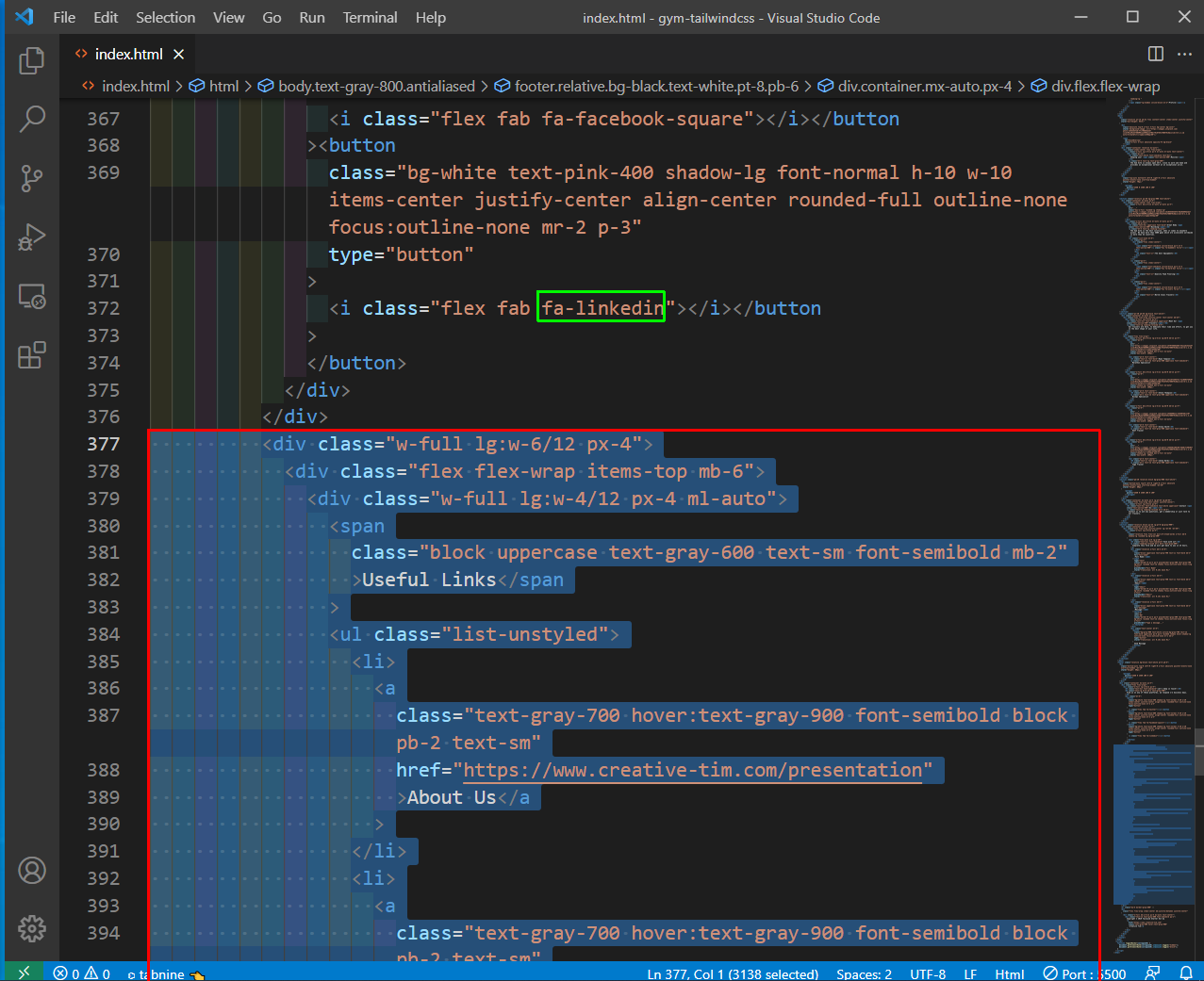Click the 'About Us' anchor text
The image size is (1204, 981).
pos(452,797)
